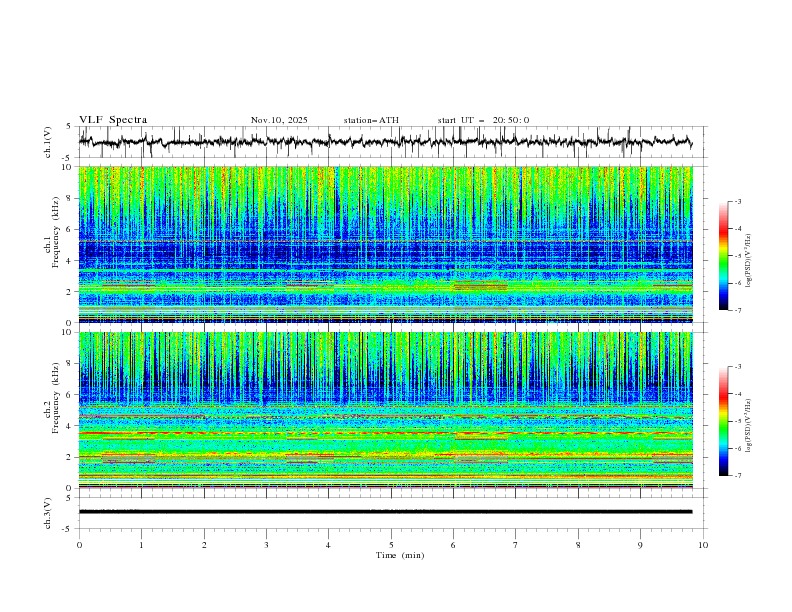Click the "ch.3(V)" axis label

[x=48, y=513]
